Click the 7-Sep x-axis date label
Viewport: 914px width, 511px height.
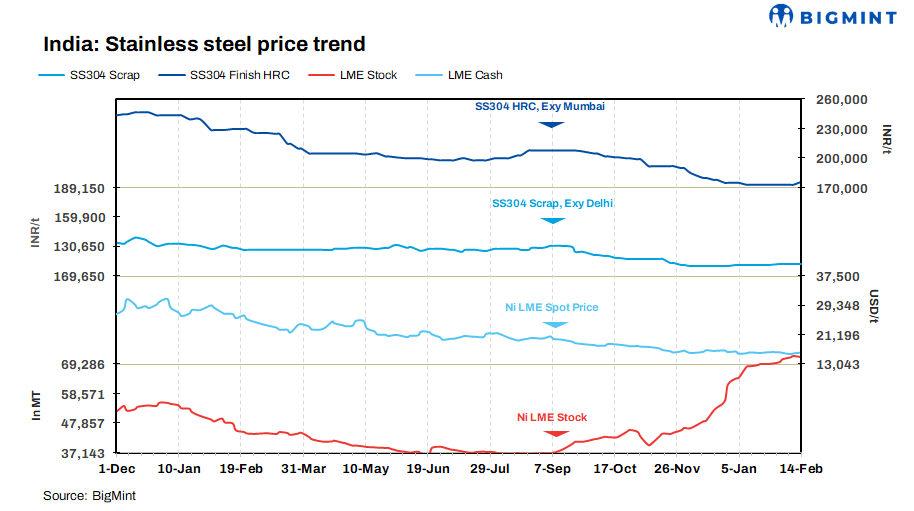point(553,468)
